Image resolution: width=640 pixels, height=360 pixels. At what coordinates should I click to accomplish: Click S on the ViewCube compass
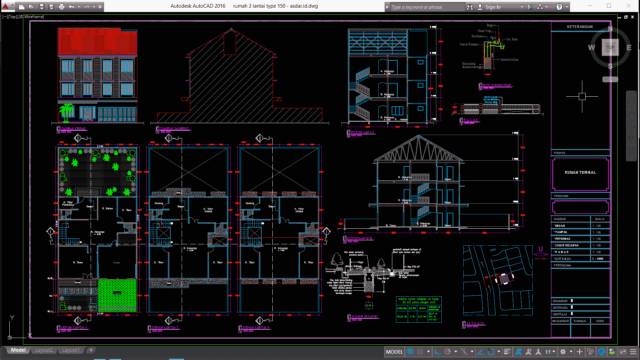click(x=610, y=66)
